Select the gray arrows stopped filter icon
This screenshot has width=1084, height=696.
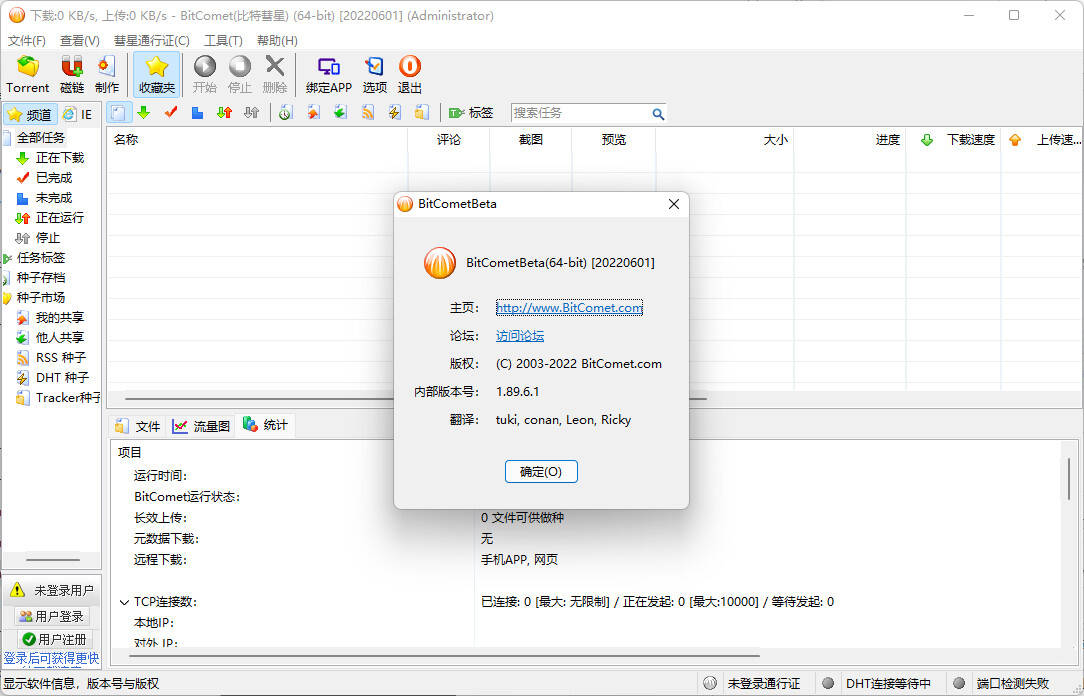pos(252,113)
